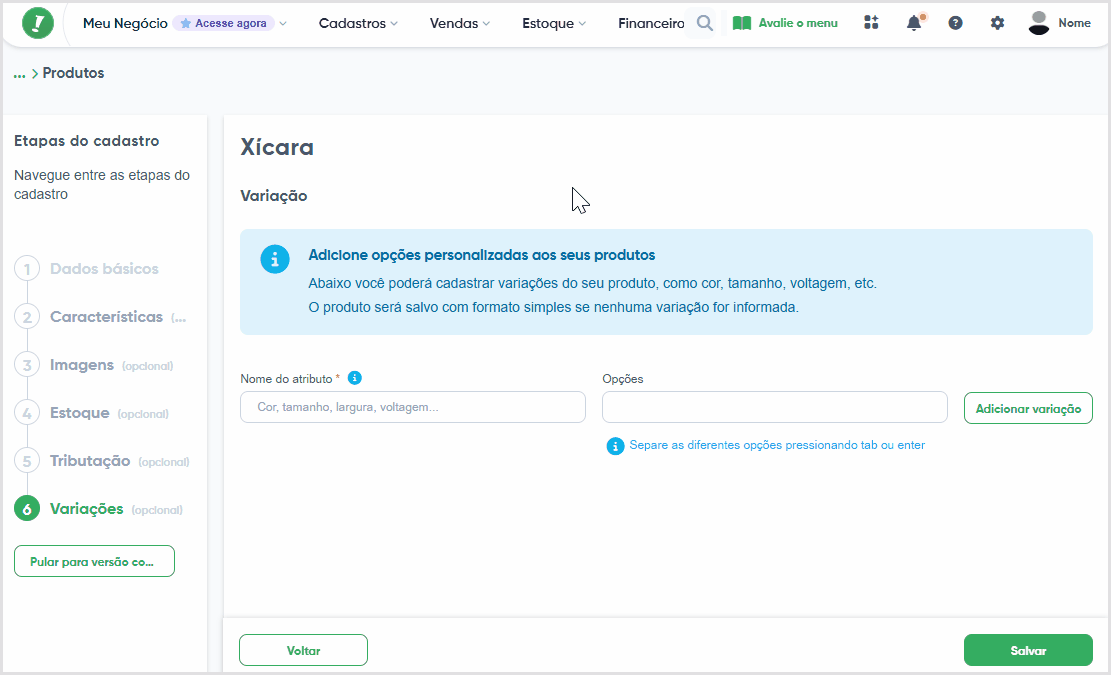Open the notifications bell
This screenshot has height=675, width=1111.
click(x=915, y=23)
